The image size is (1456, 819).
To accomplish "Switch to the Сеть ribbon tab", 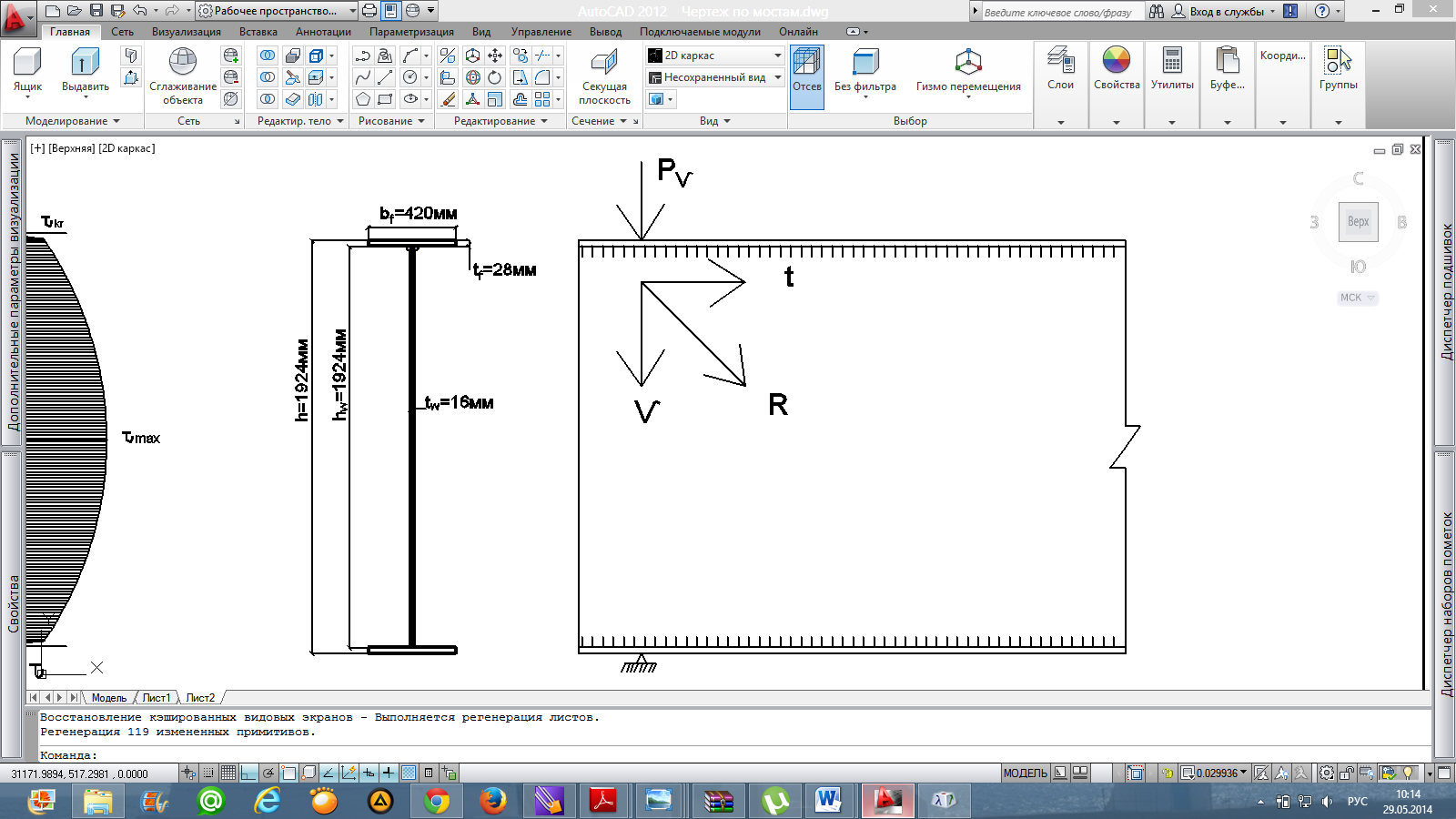I will [122, 32].
